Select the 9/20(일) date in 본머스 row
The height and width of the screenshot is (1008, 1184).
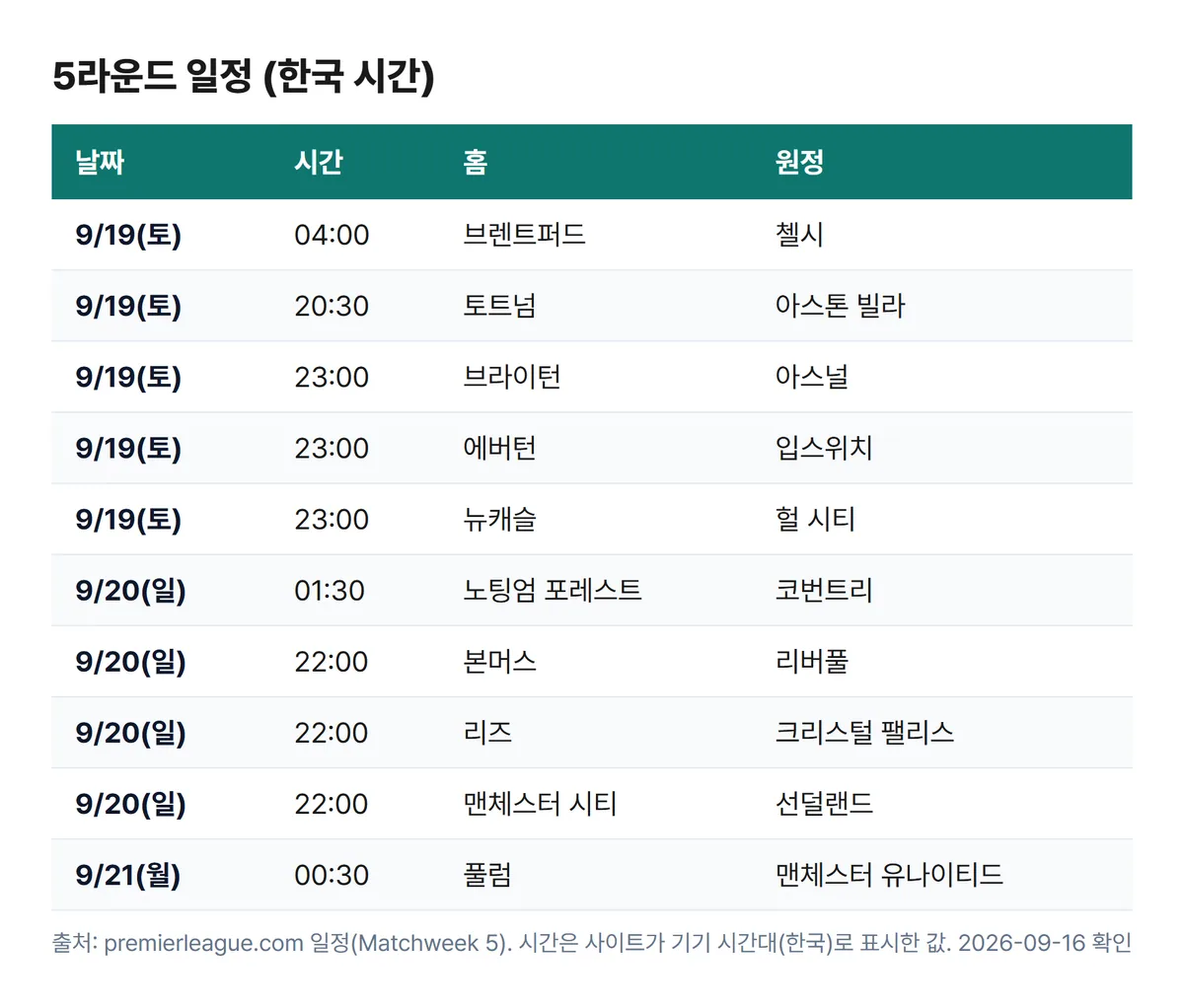[130, 661]
